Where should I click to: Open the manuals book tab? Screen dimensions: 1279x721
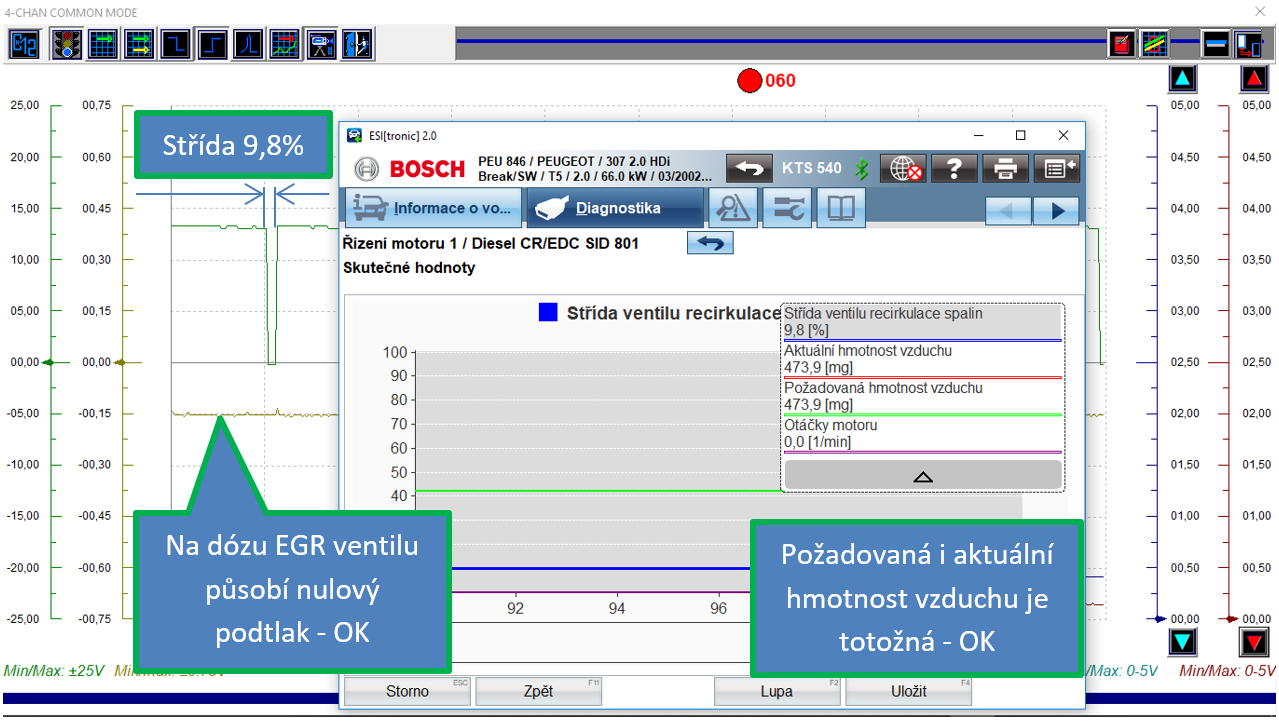[x=841, y=208]
